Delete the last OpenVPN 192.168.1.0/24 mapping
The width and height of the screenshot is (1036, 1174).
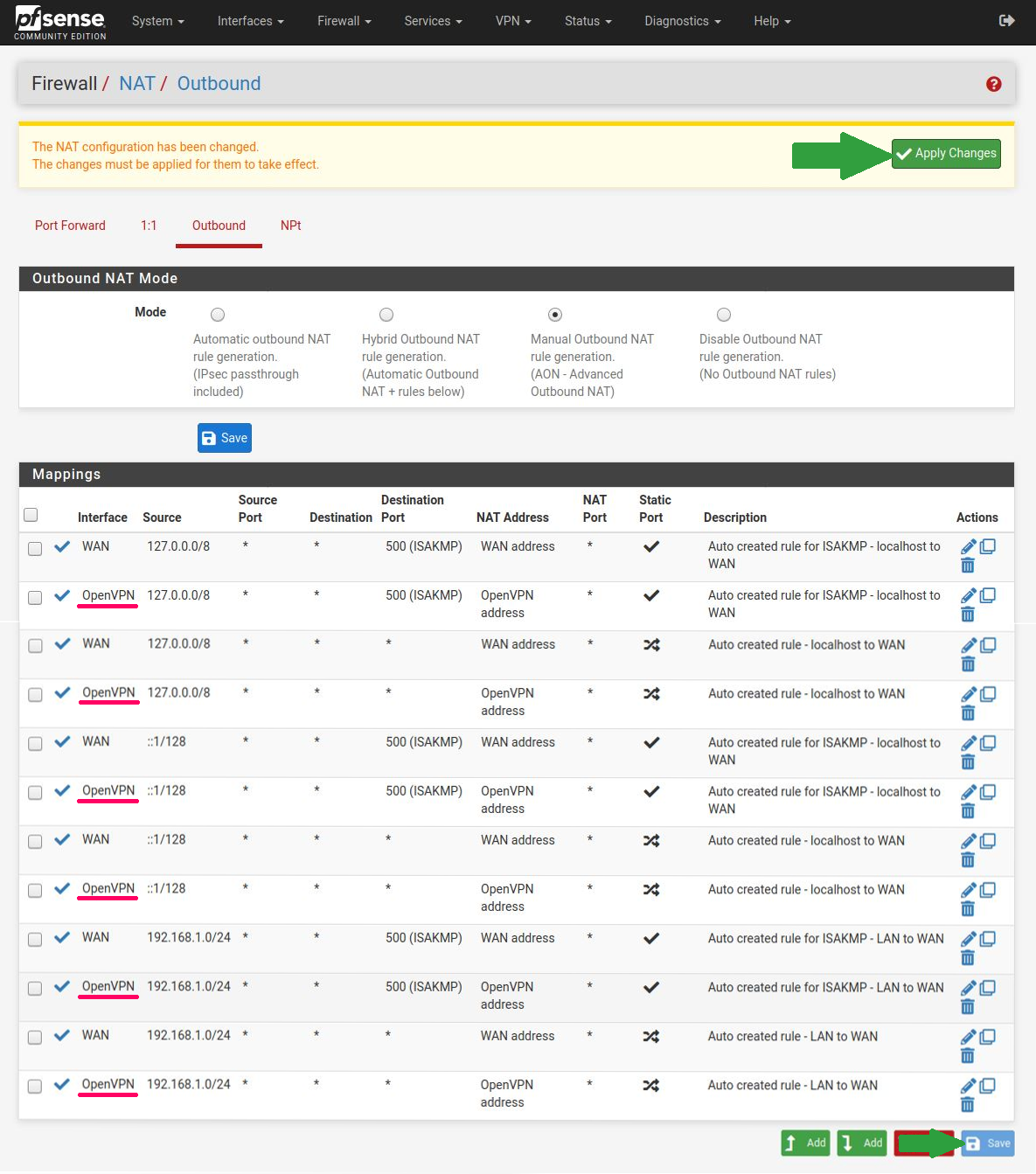(968, 1105)
